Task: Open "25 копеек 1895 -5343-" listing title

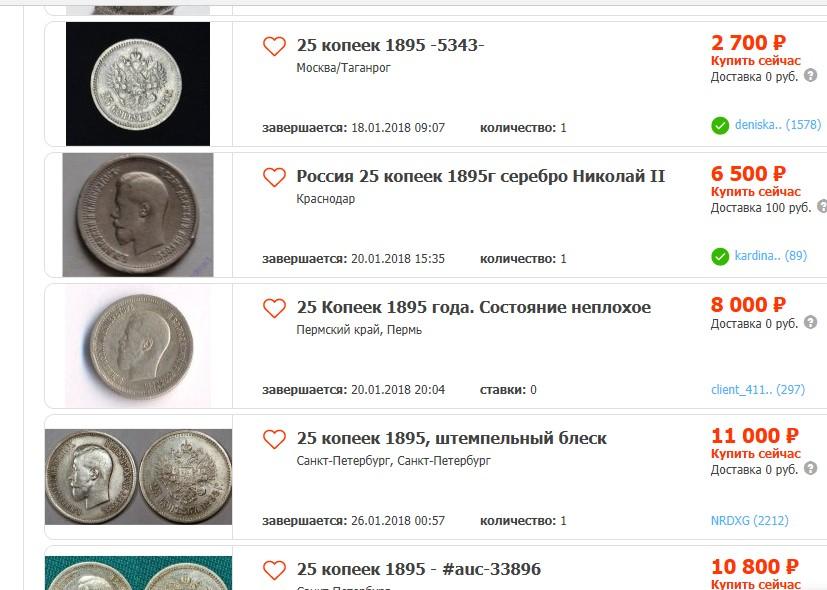Action: coord(390,46)
